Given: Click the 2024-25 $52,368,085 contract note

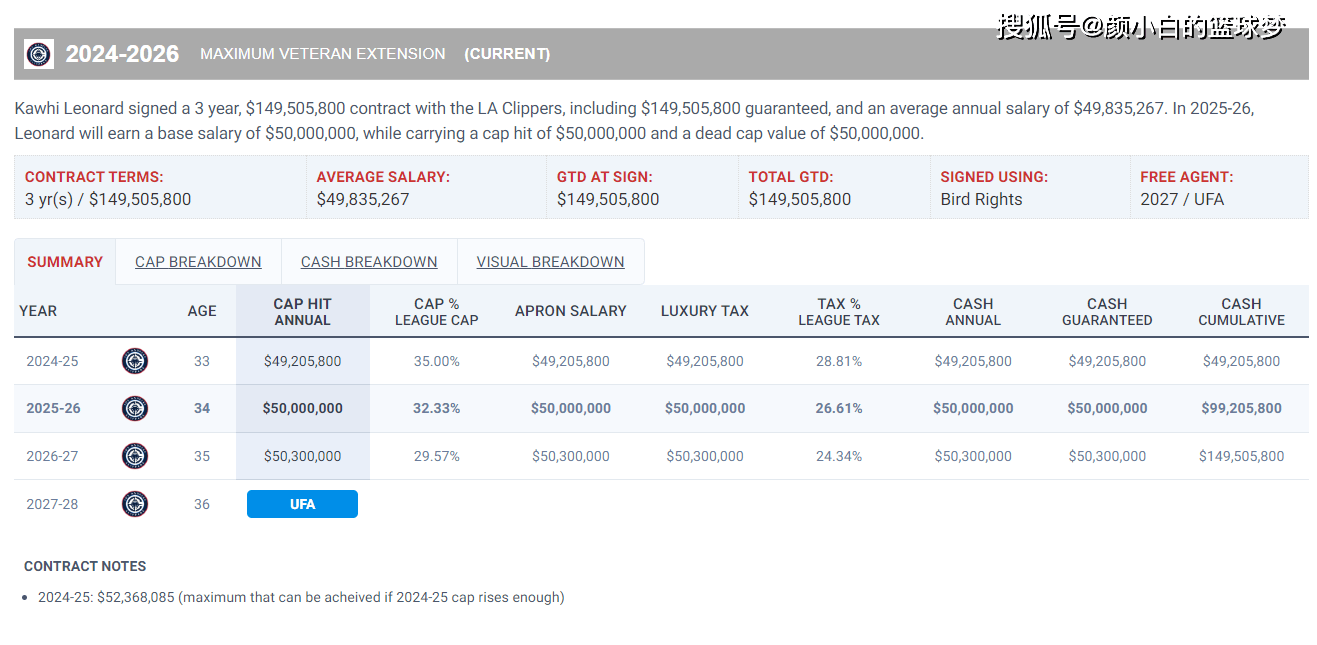Looking at the screenshot, I should [x=301, y=597].
